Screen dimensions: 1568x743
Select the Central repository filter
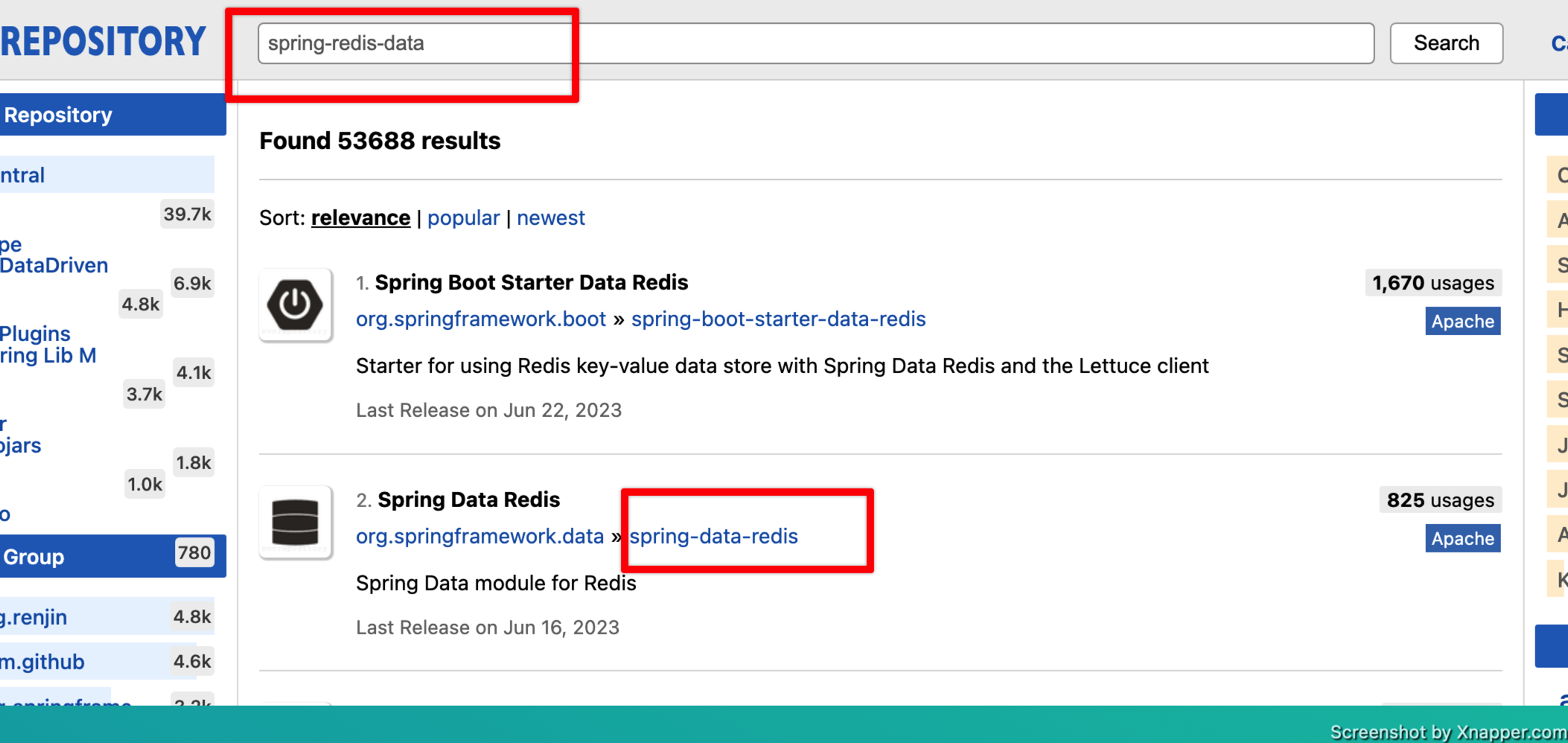107,175
